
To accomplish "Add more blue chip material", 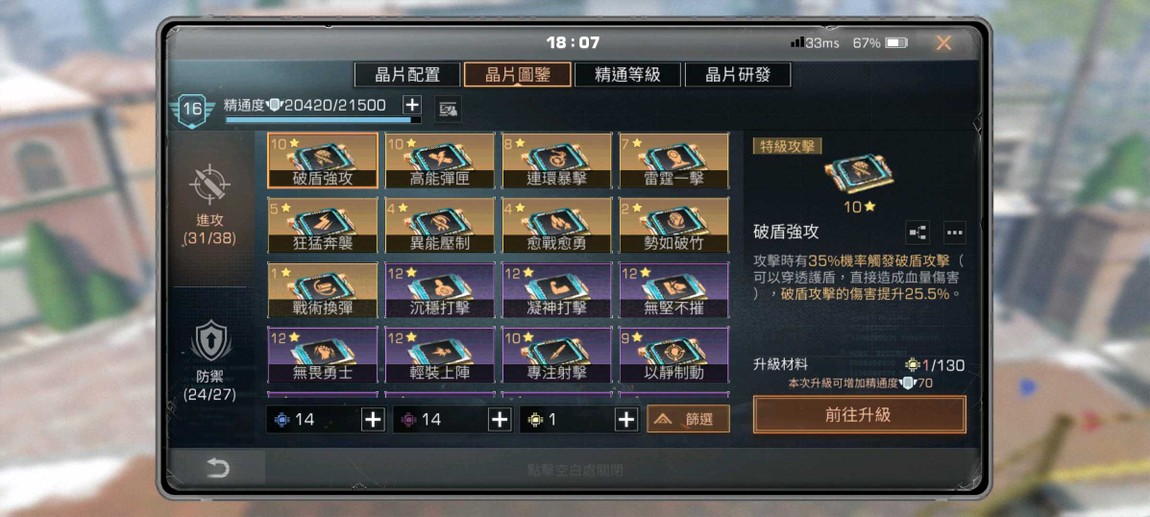I will [x=373, y=419].
